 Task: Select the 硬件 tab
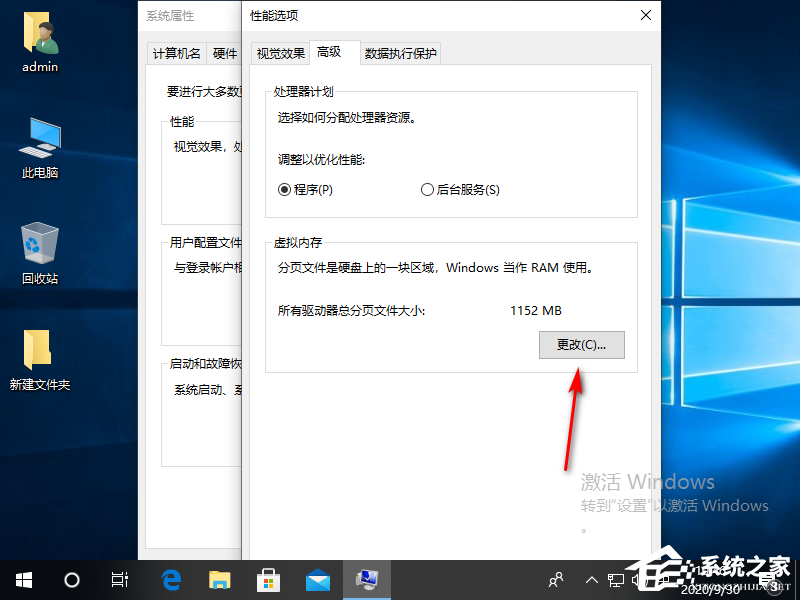coord(225,54)
